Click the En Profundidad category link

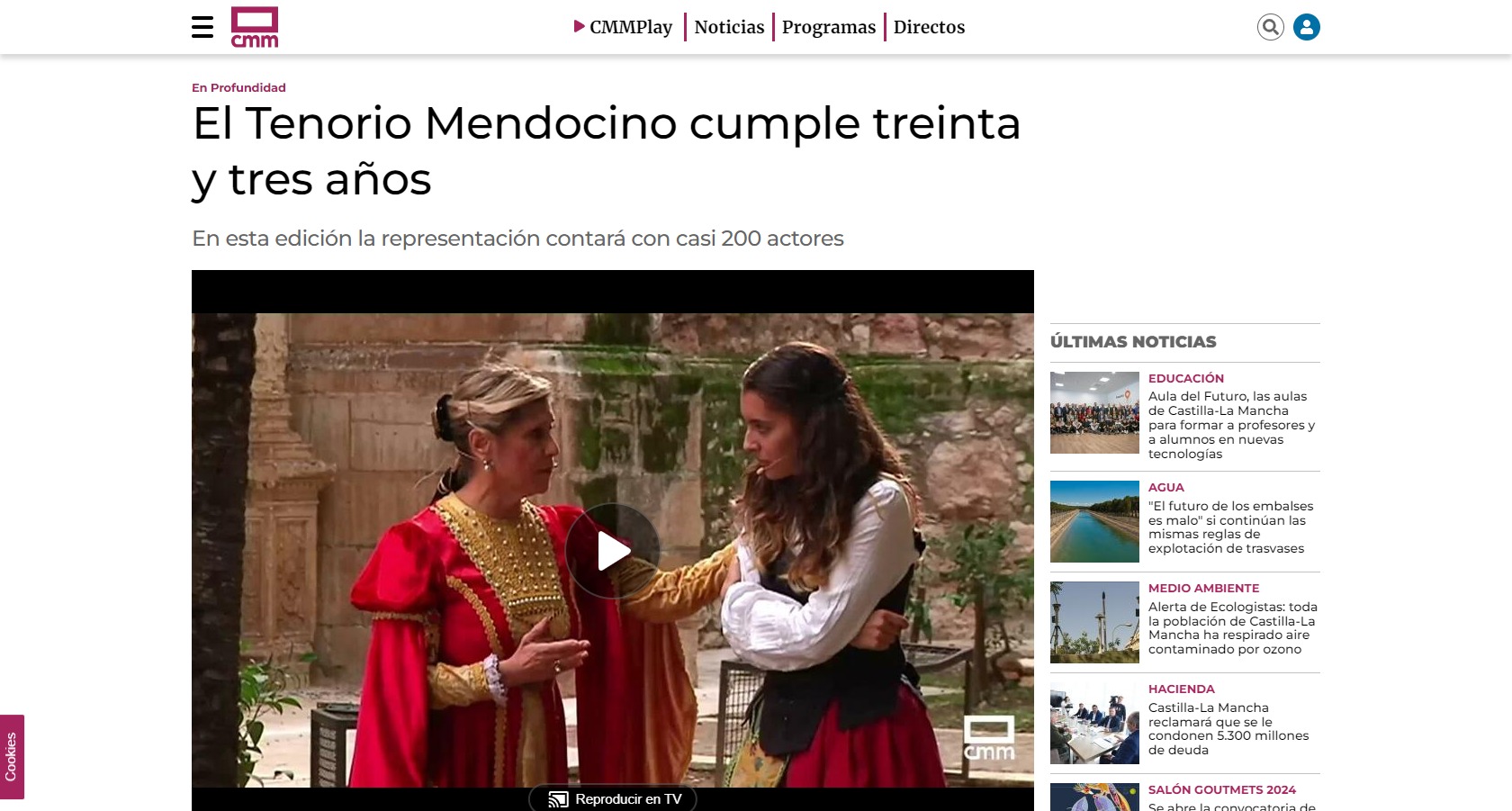238,87
